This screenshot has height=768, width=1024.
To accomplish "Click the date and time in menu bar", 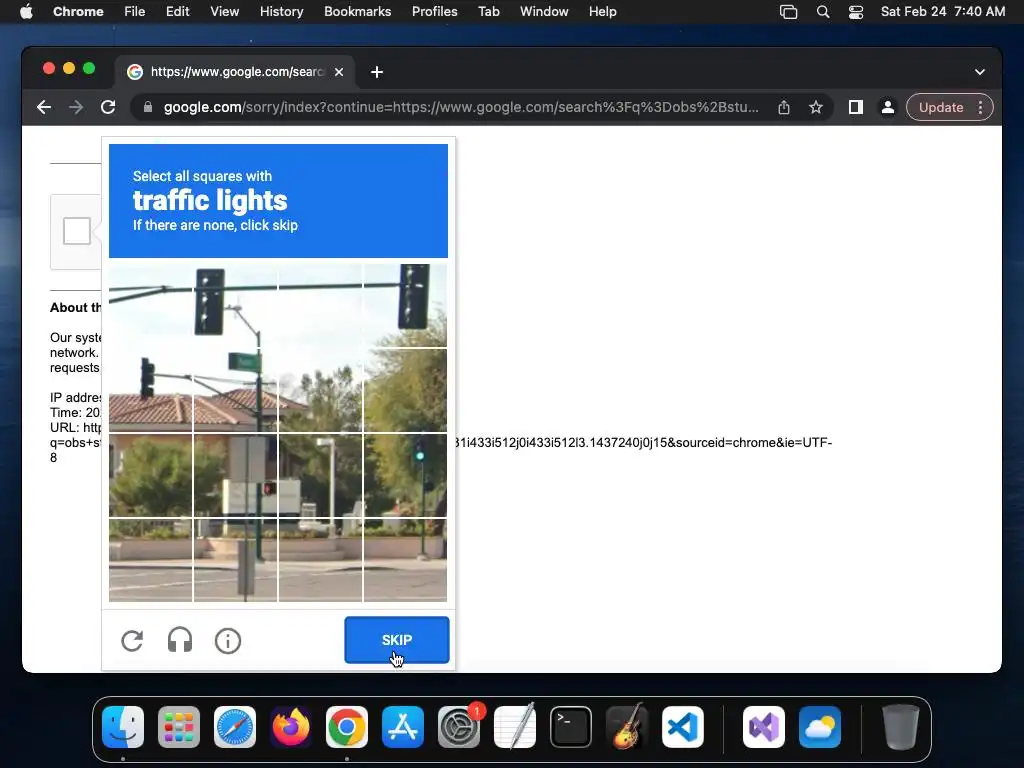I will tap(942, 12).
